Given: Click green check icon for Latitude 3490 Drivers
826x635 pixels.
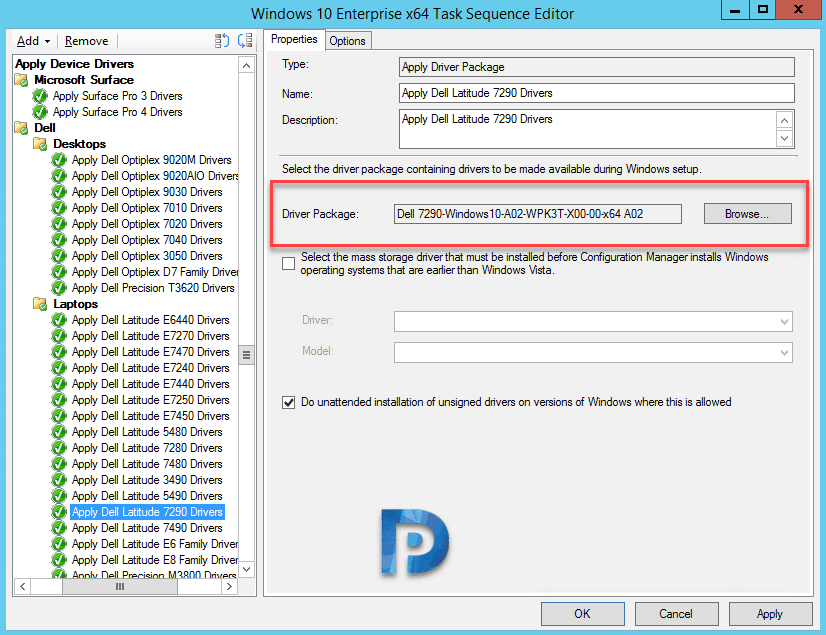Looking at the screenshot, I should tap(59, 480).
